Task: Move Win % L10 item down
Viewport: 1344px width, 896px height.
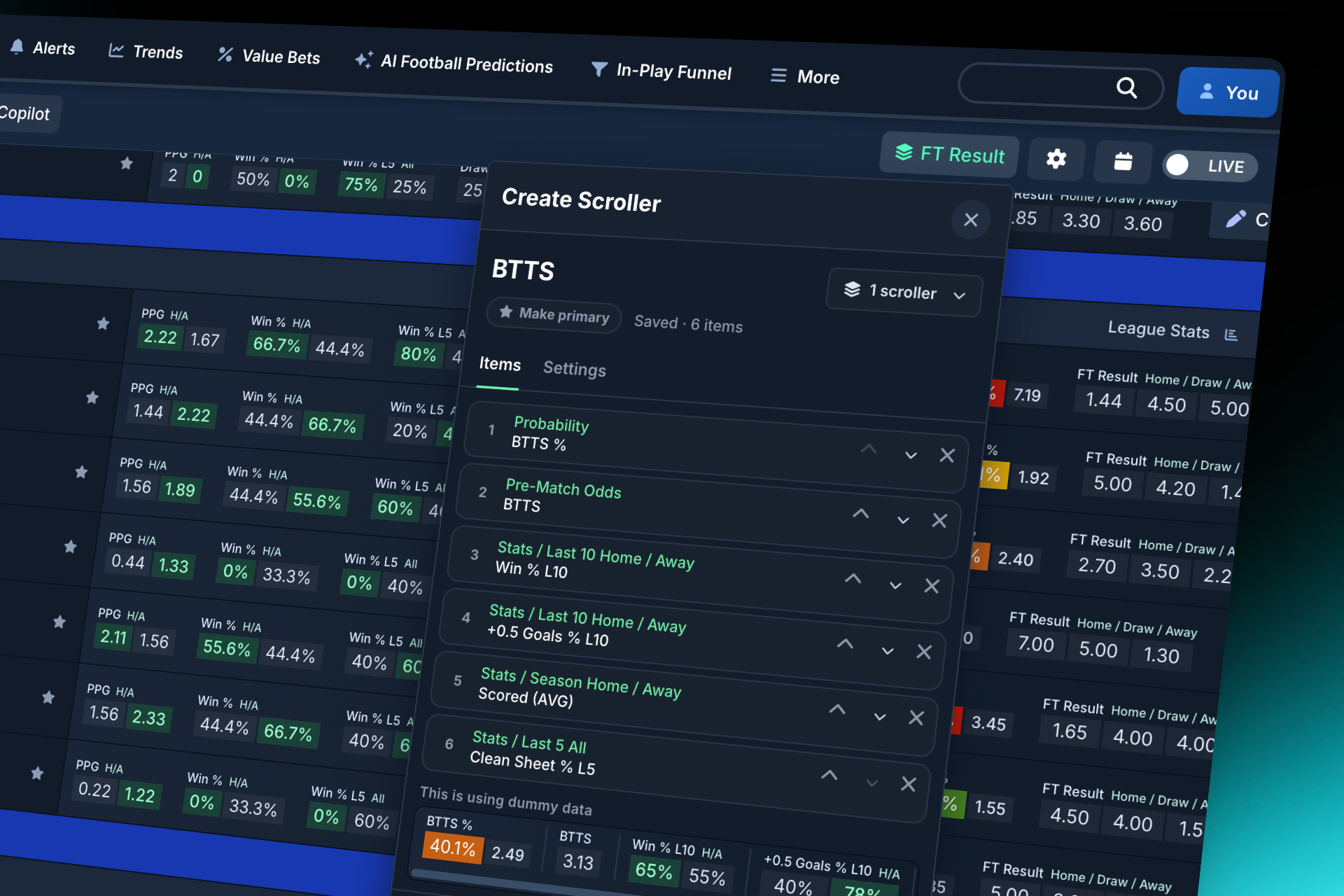Action: [x=895, y=585]
